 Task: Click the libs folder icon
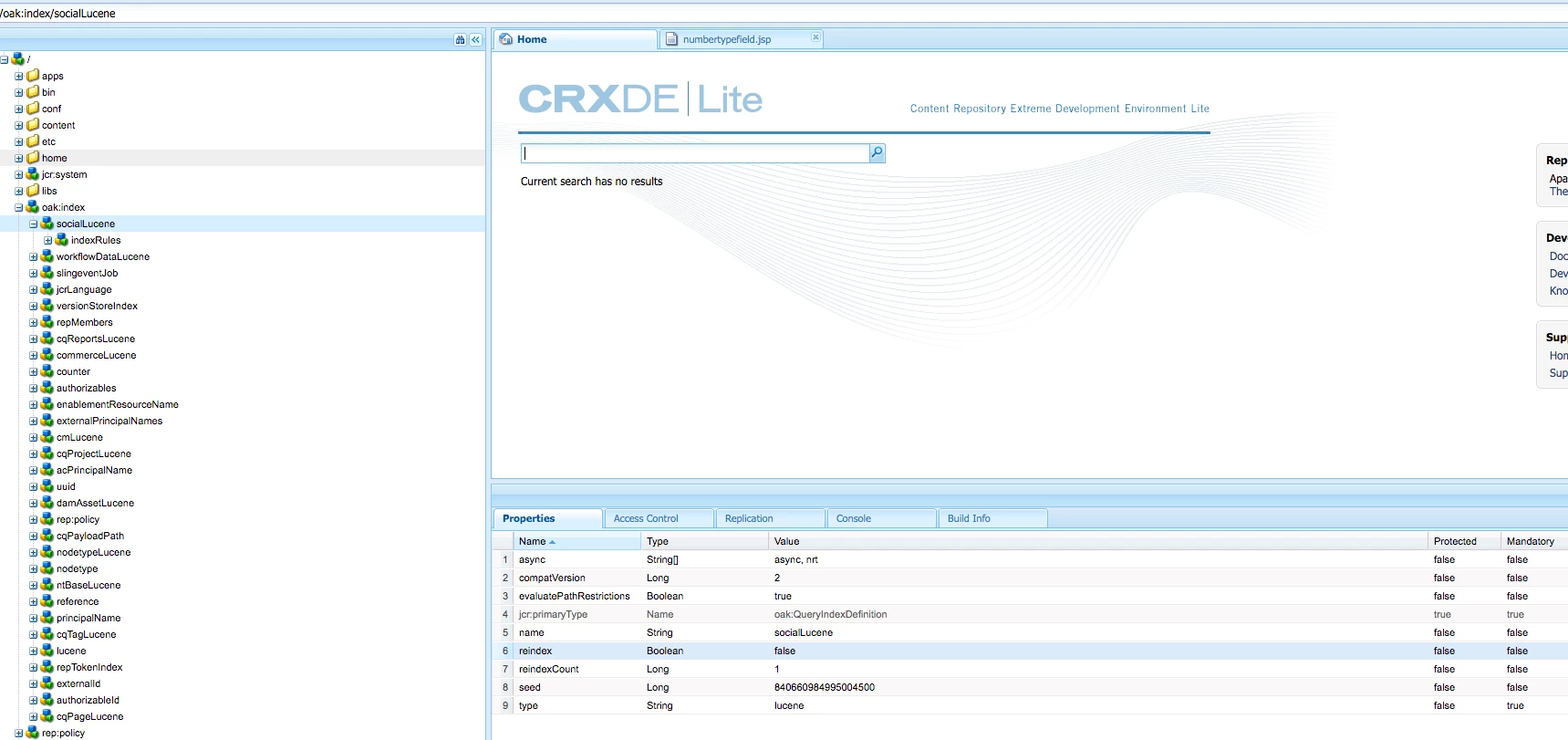tap(33, 191)
